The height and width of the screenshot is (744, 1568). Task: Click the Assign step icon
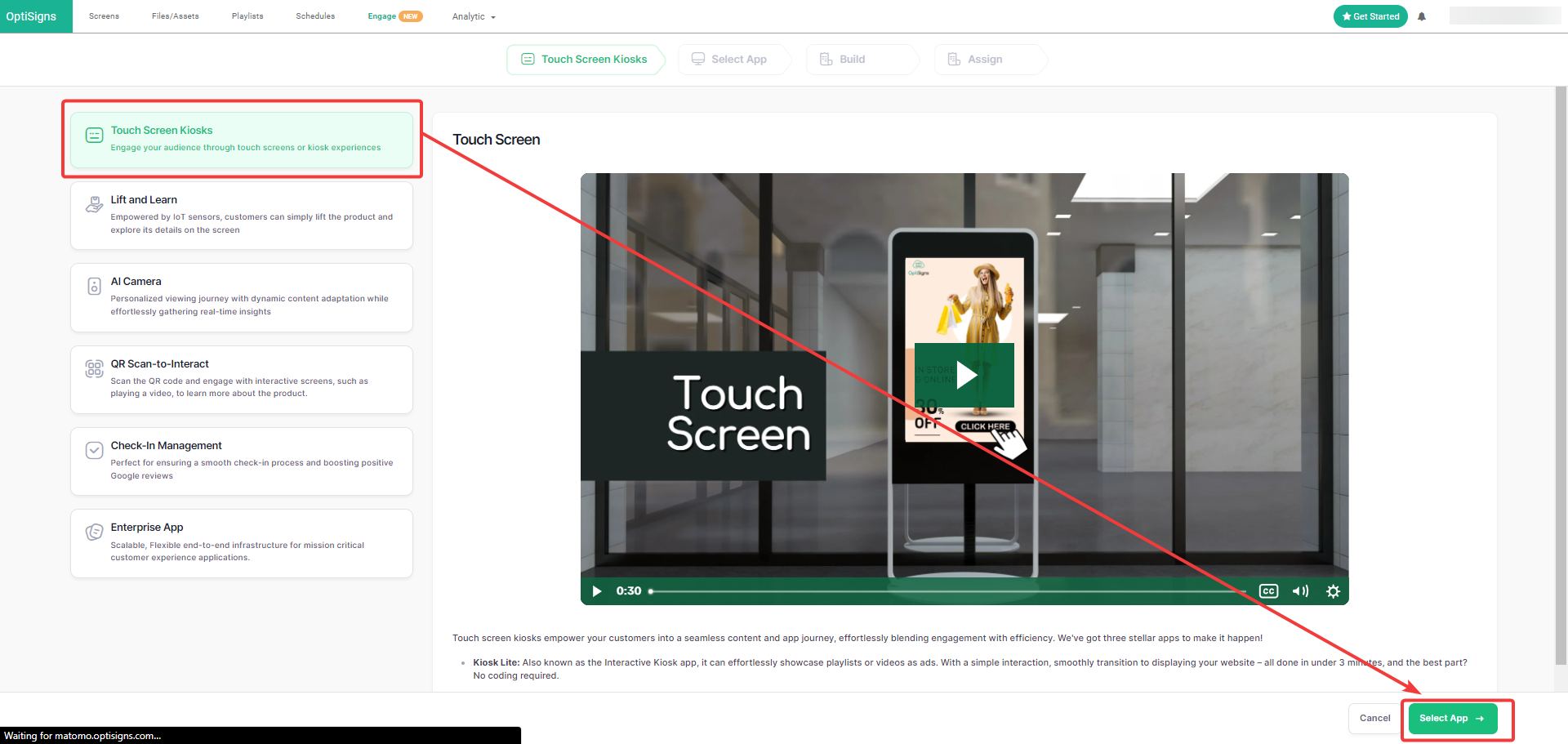coord(954,60)
